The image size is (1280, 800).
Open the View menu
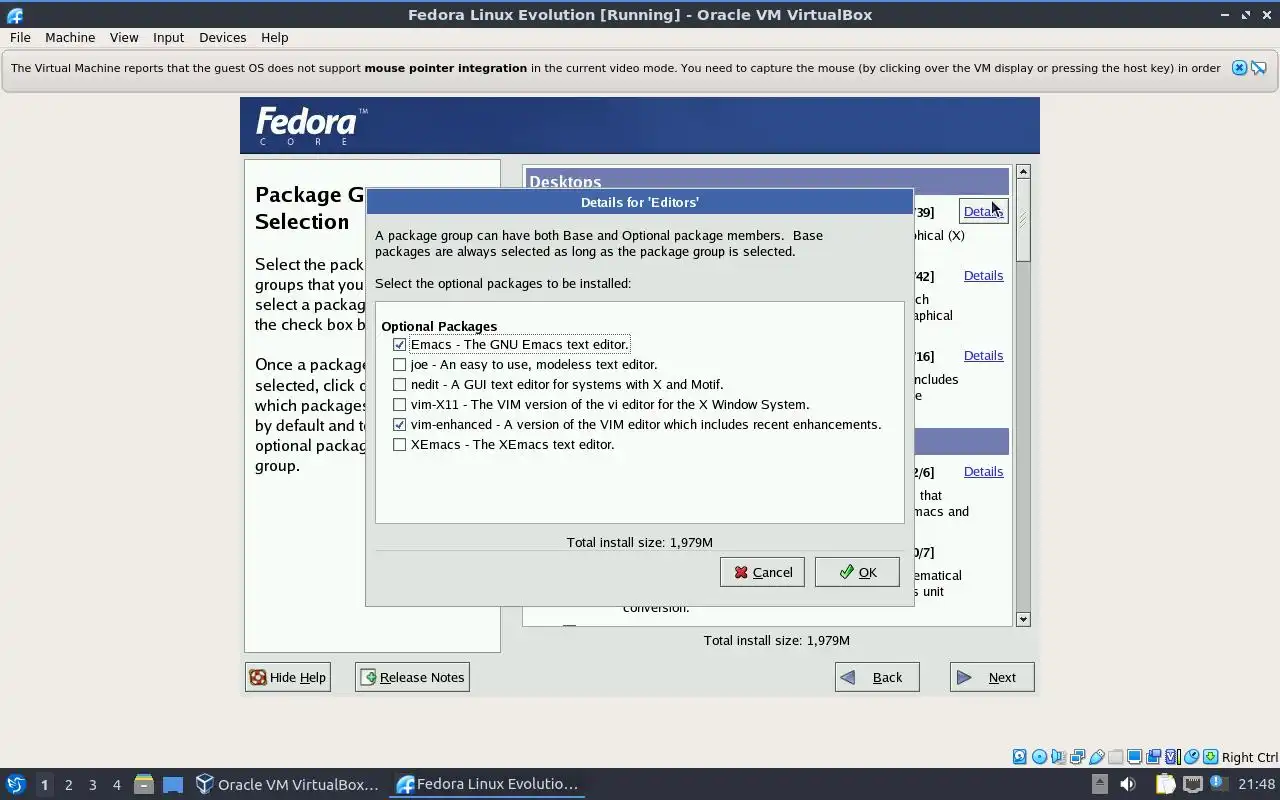pos(124,37)
